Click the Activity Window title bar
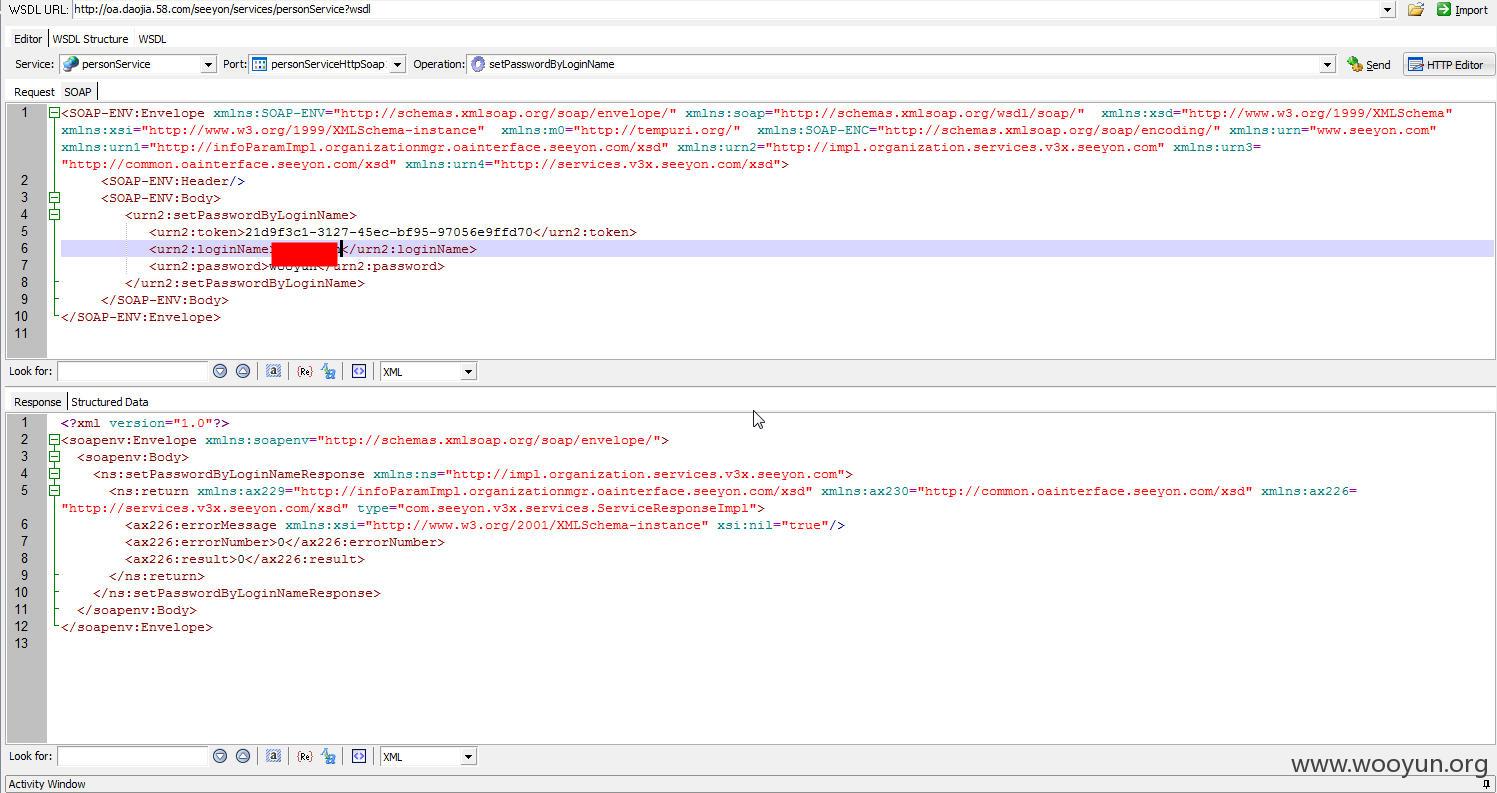This screenshot has width=1497, height=793. (x=748, y=784)
